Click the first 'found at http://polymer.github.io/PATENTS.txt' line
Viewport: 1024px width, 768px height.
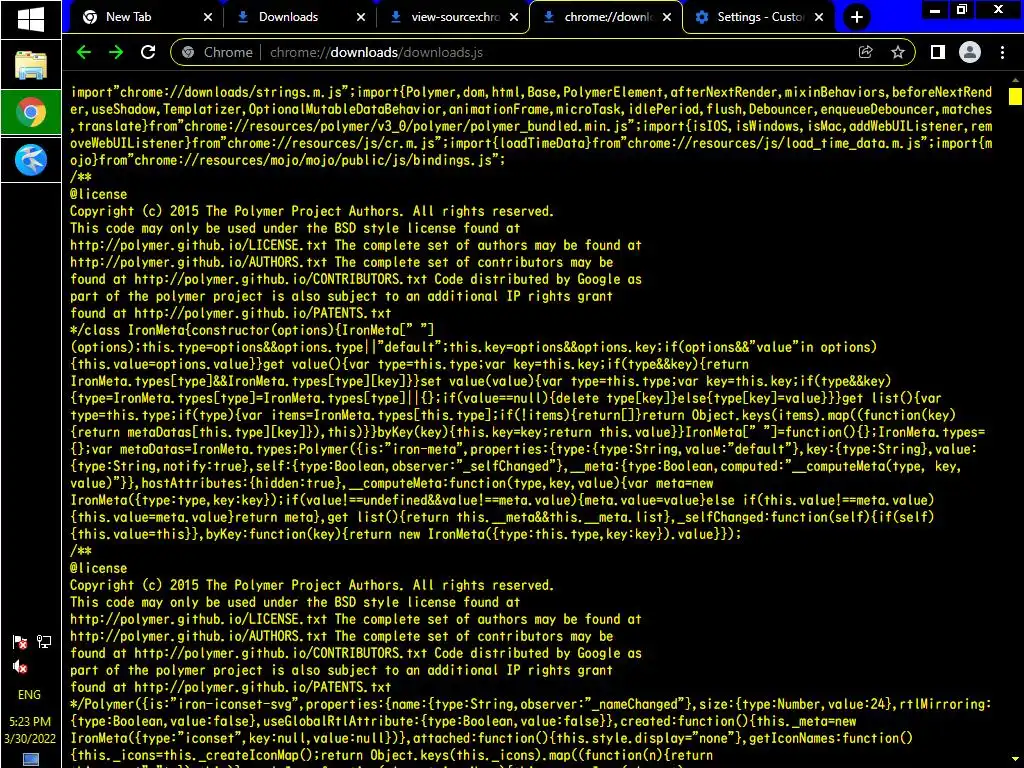(231, 313)
